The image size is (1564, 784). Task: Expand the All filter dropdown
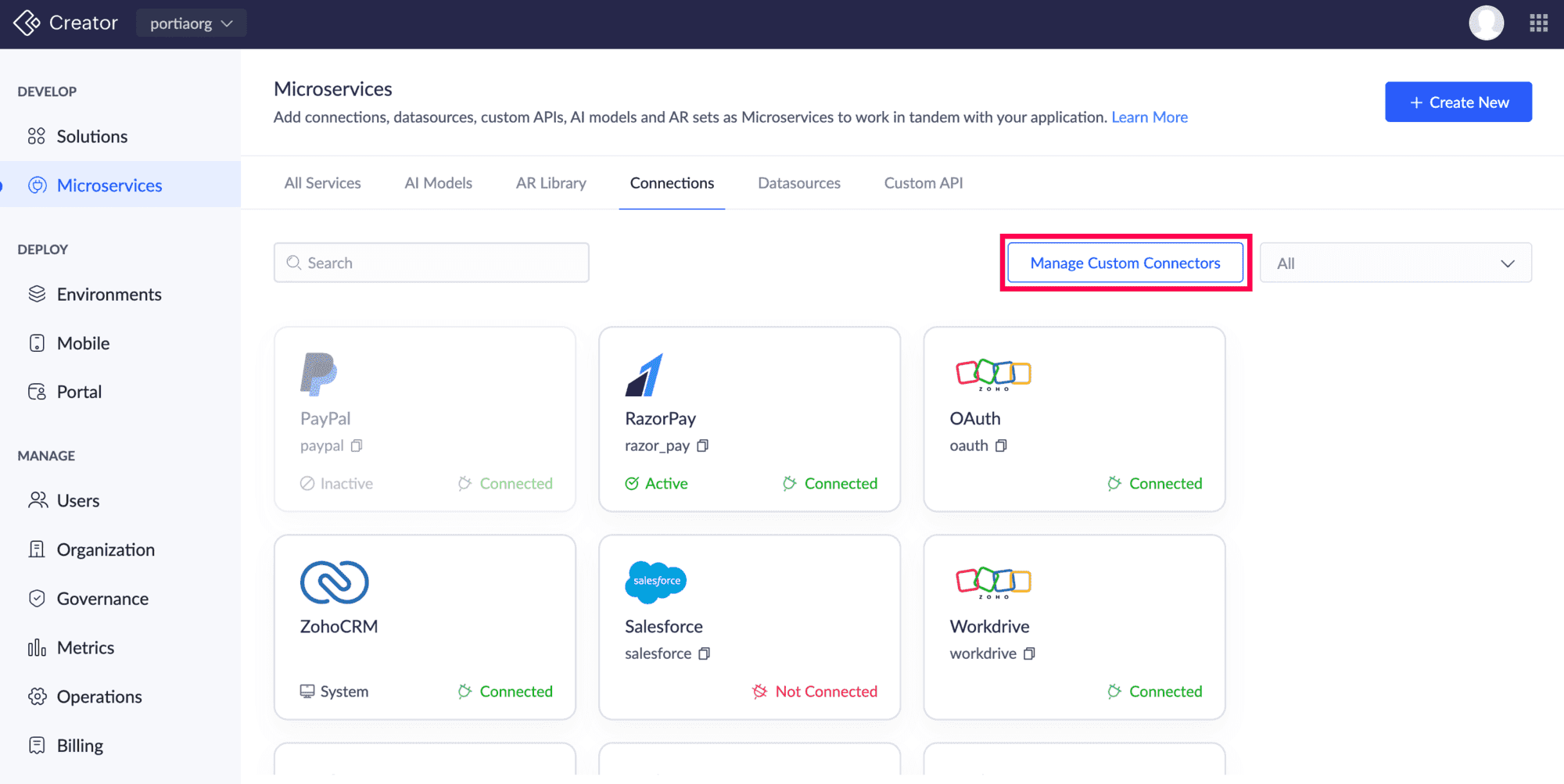pyautogui.click(x=1395, y=263)
